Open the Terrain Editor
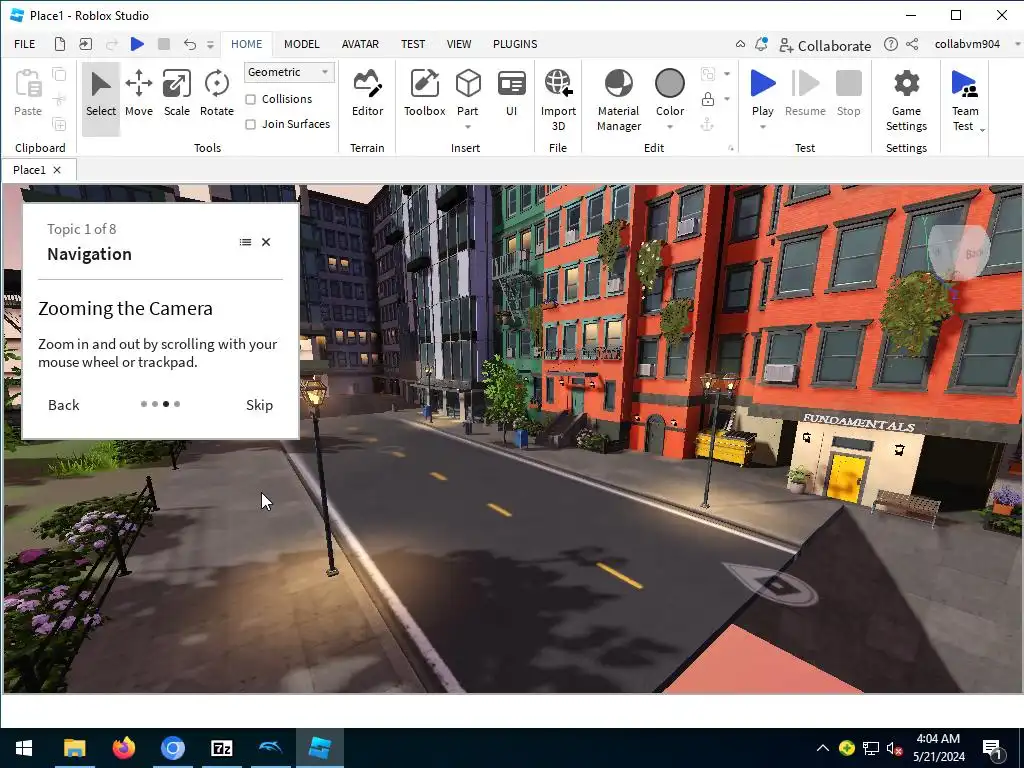This screenshot has height=768, width=1024. tap(367, 94)
